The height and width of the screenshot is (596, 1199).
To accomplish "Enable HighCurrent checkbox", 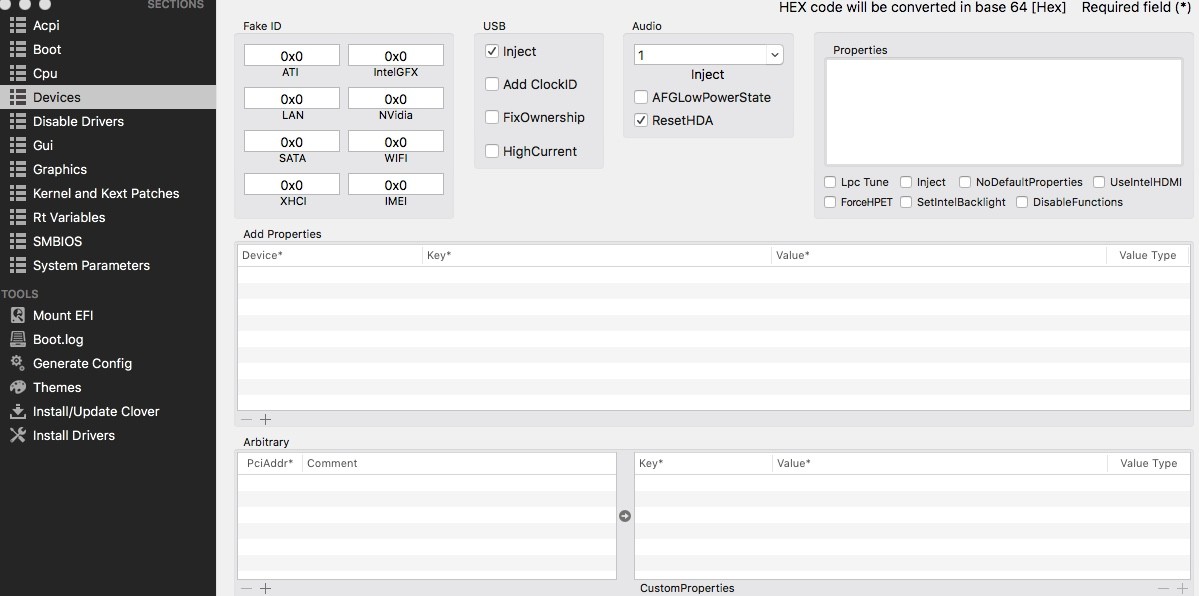I will tap(492, 151).
